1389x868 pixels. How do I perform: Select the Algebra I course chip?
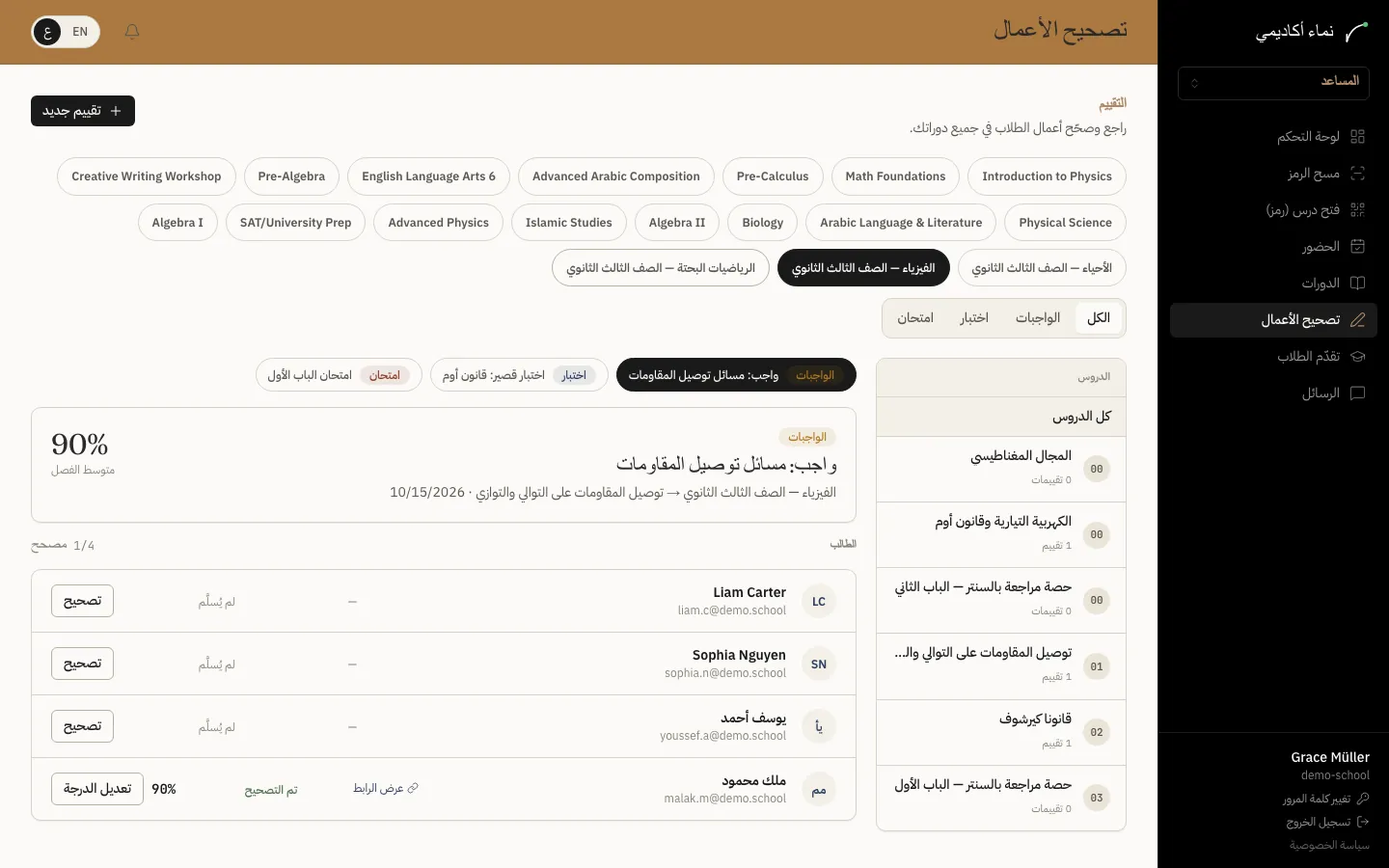tap(177, 223)
